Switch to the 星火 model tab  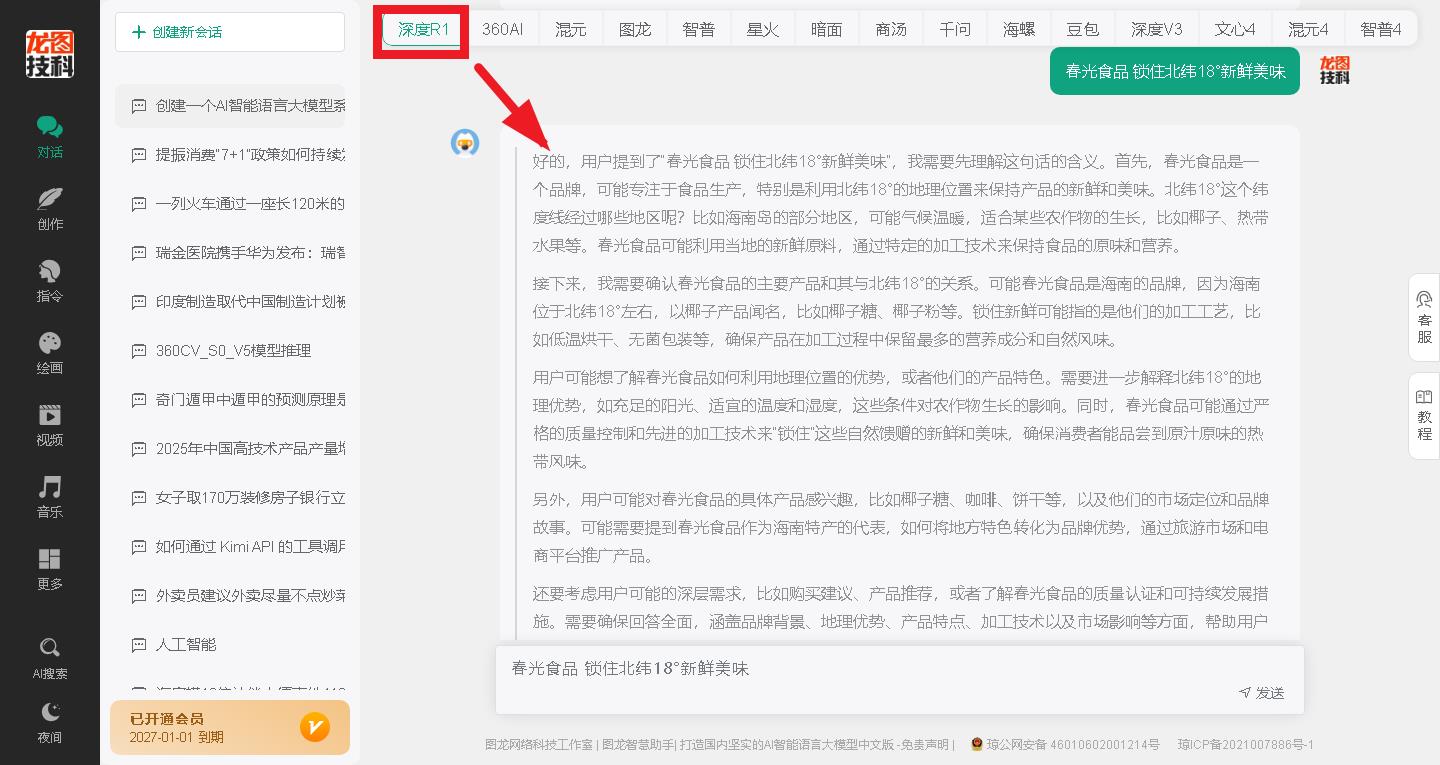click(763, 29)
